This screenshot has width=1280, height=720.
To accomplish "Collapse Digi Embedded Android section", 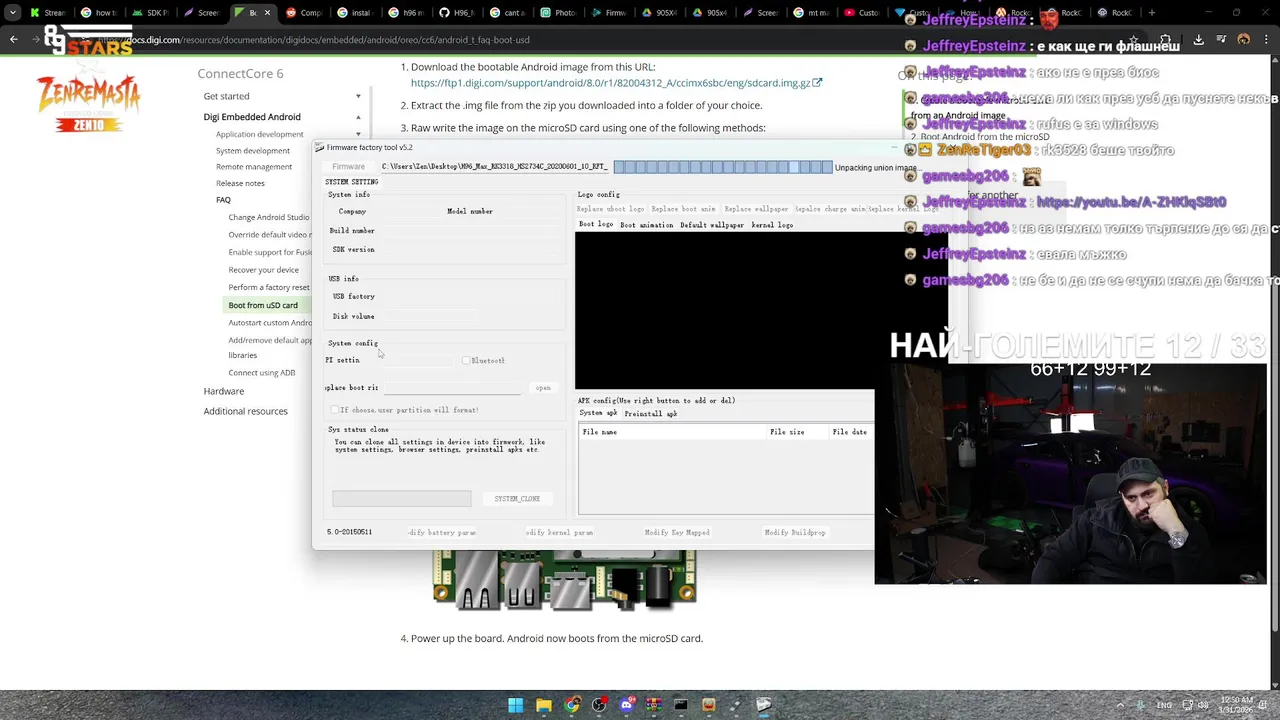I will [x=358, y=117].
